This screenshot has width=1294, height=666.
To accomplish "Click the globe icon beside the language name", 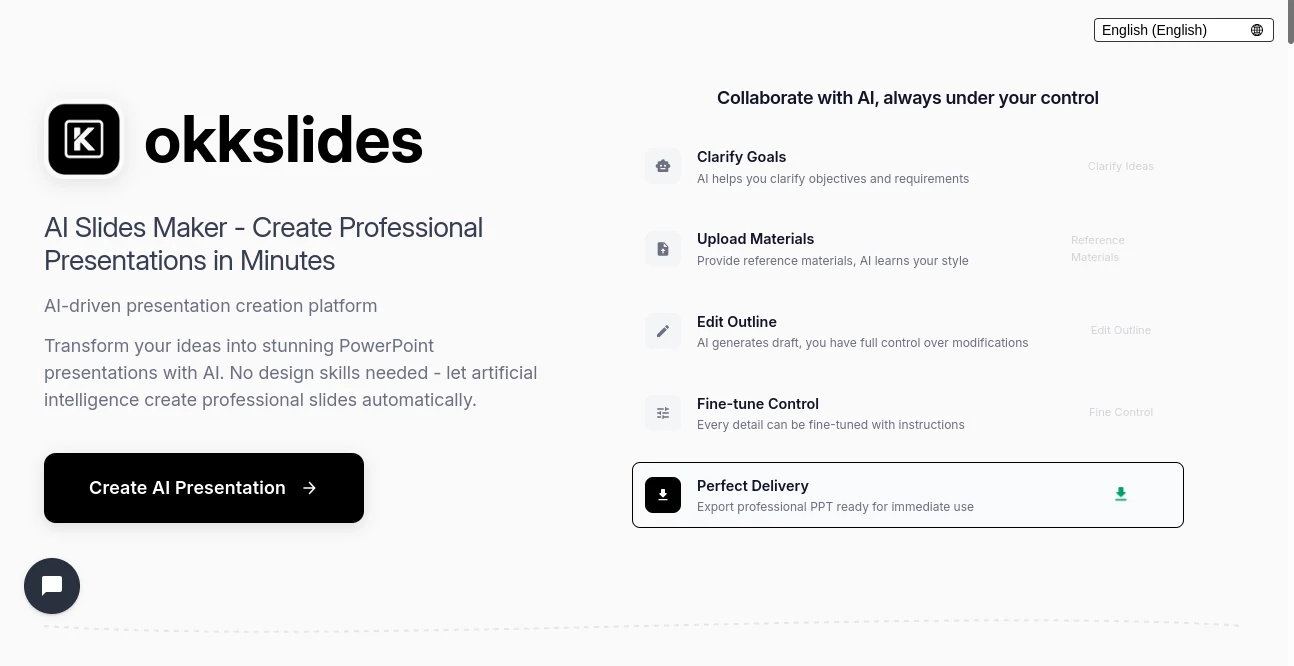I will 1257,30.
